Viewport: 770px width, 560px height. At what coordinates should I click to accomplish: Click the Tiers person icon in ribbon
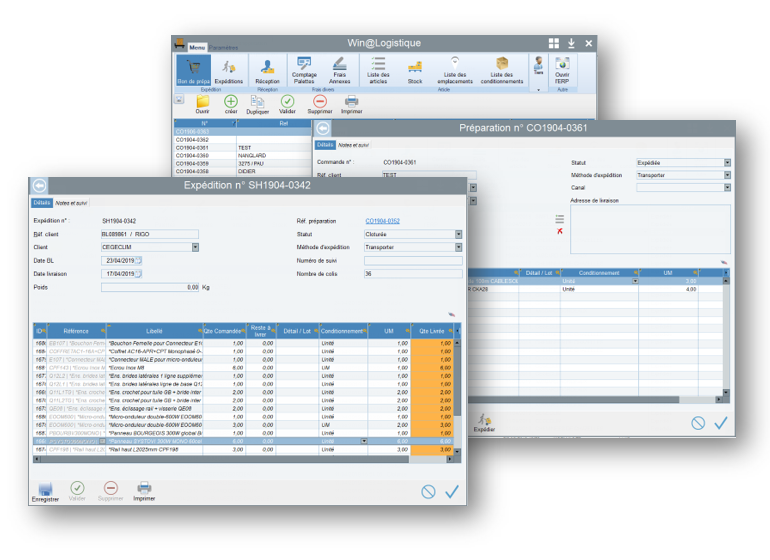click(538, 65)
